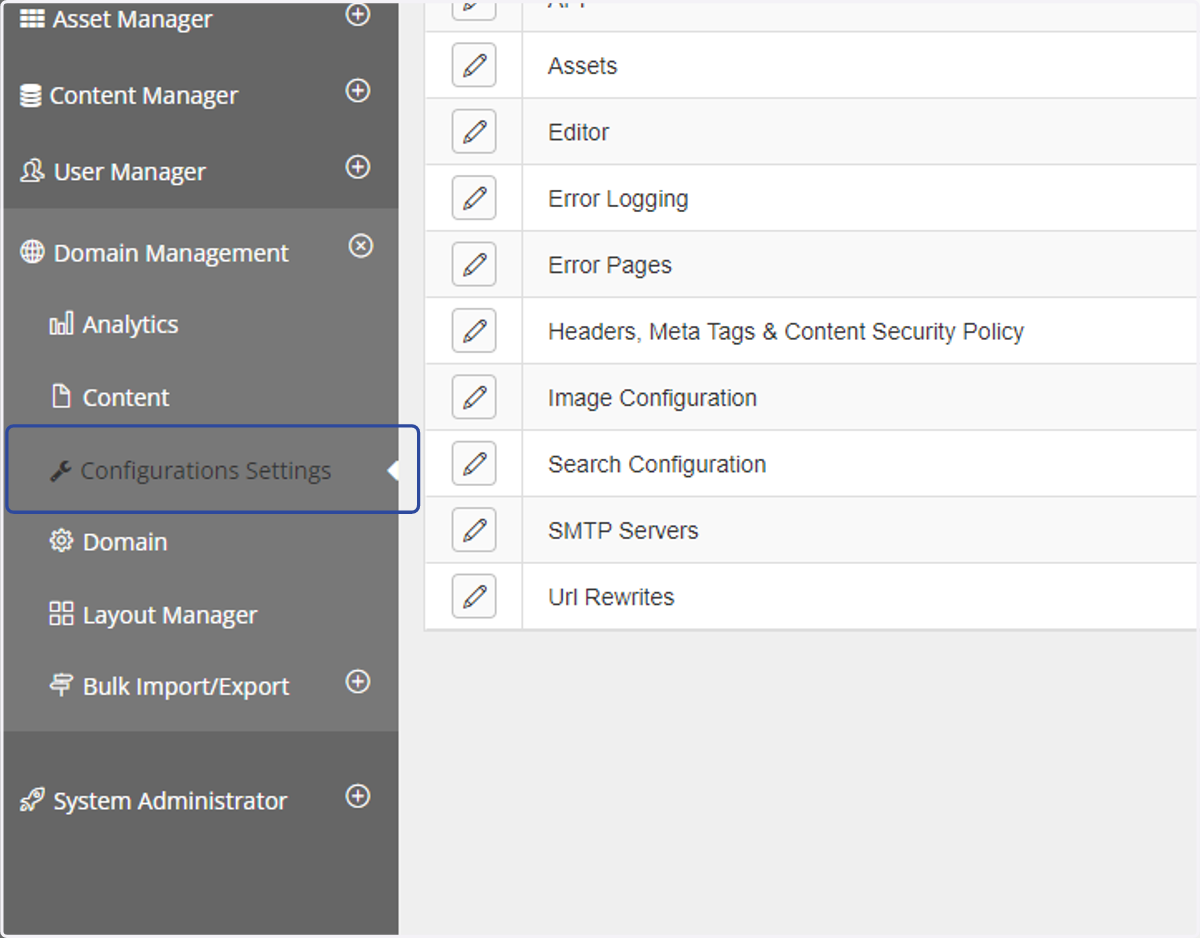The width and height of the screenshot is (1200, 938).
Task: Edit the Error Logging configuration
Action: click(x=474, y=198)
